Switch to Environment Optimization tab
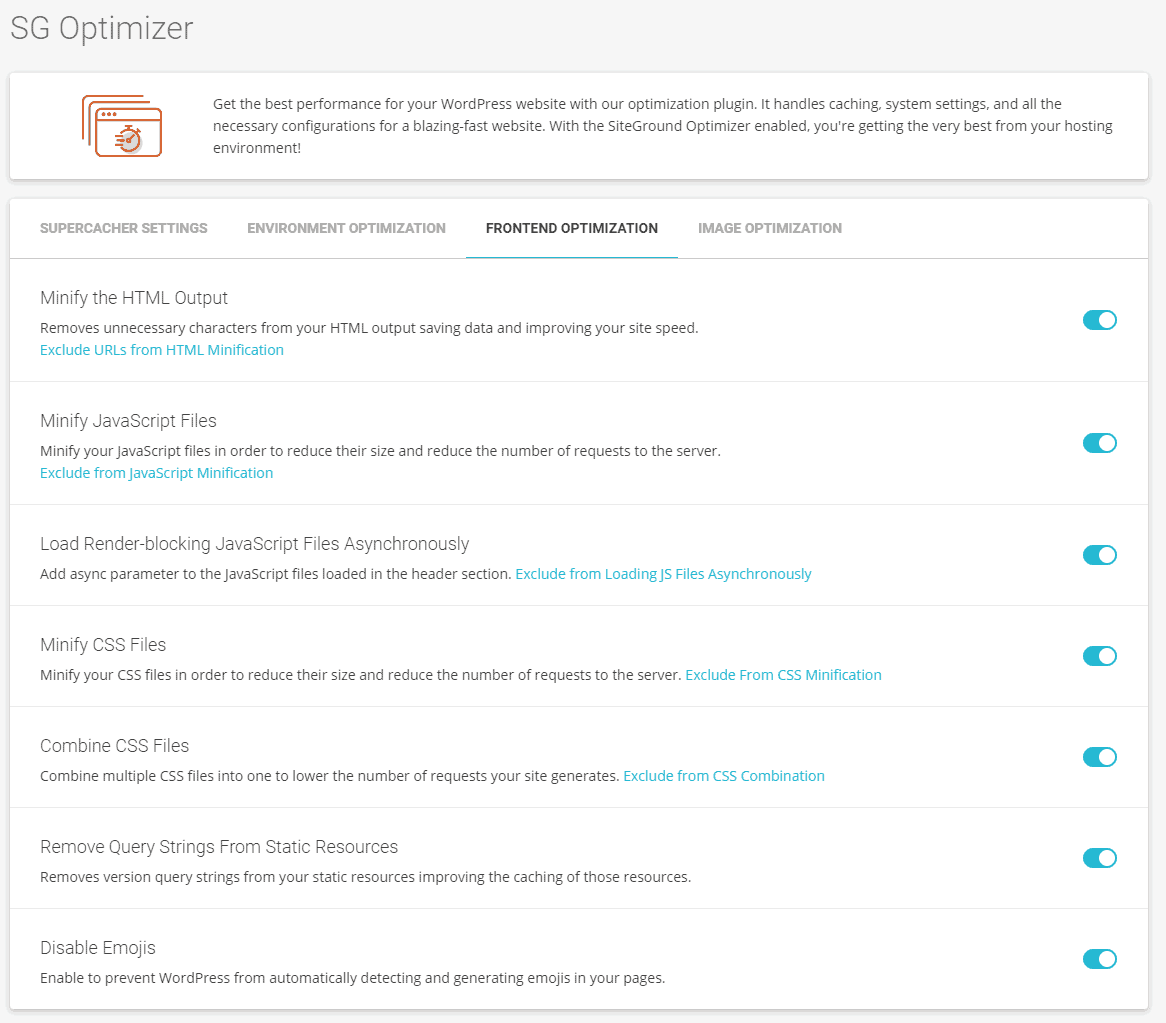This screenshot has height=1023, width=1166. [347, 228]
